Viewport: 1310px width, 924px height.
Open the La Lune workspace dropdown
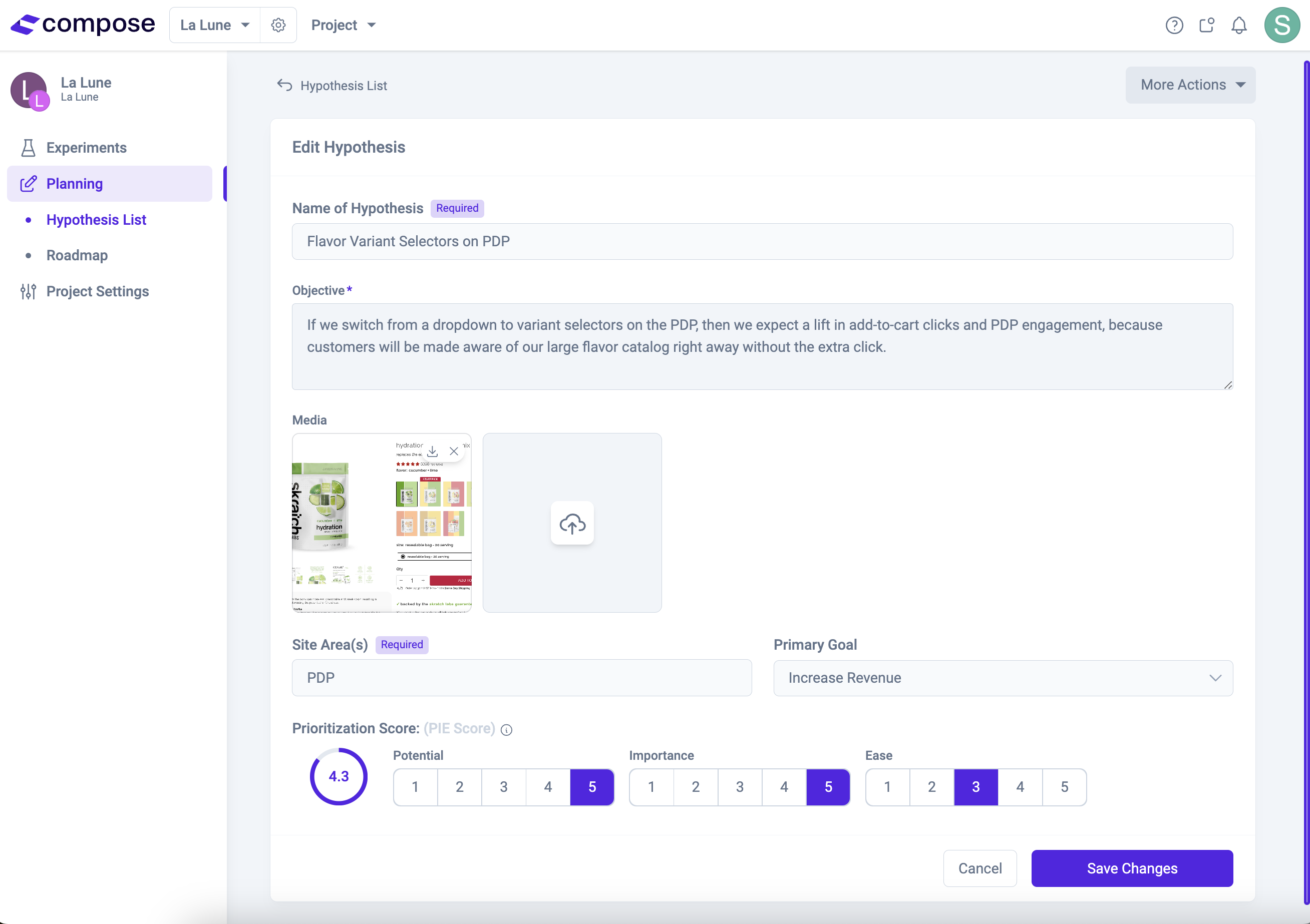[x=214, y=25]
